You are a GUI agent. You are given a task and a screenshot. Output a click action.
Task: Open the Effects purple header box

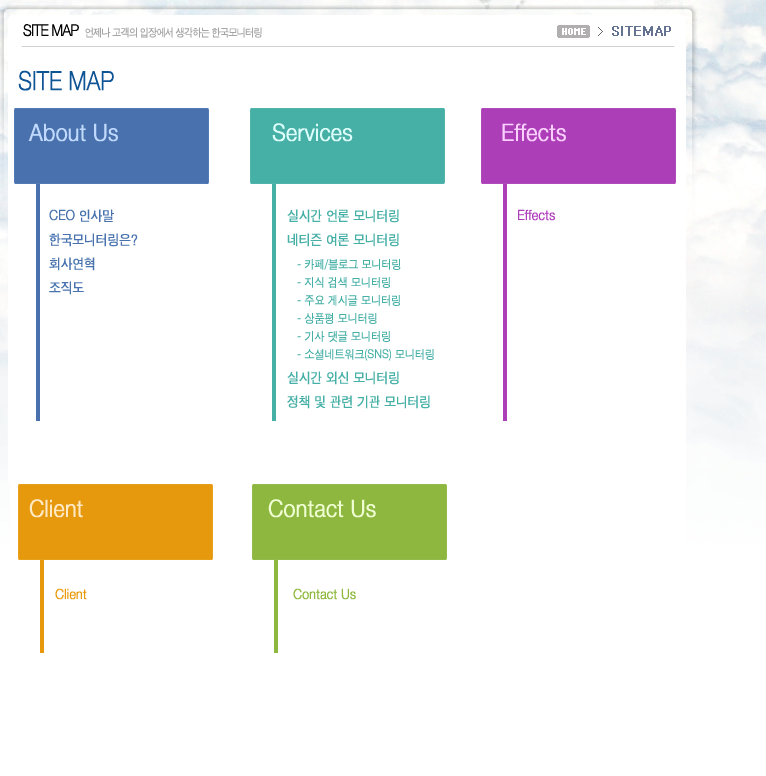pyautogui.click(x=578, y=146)
